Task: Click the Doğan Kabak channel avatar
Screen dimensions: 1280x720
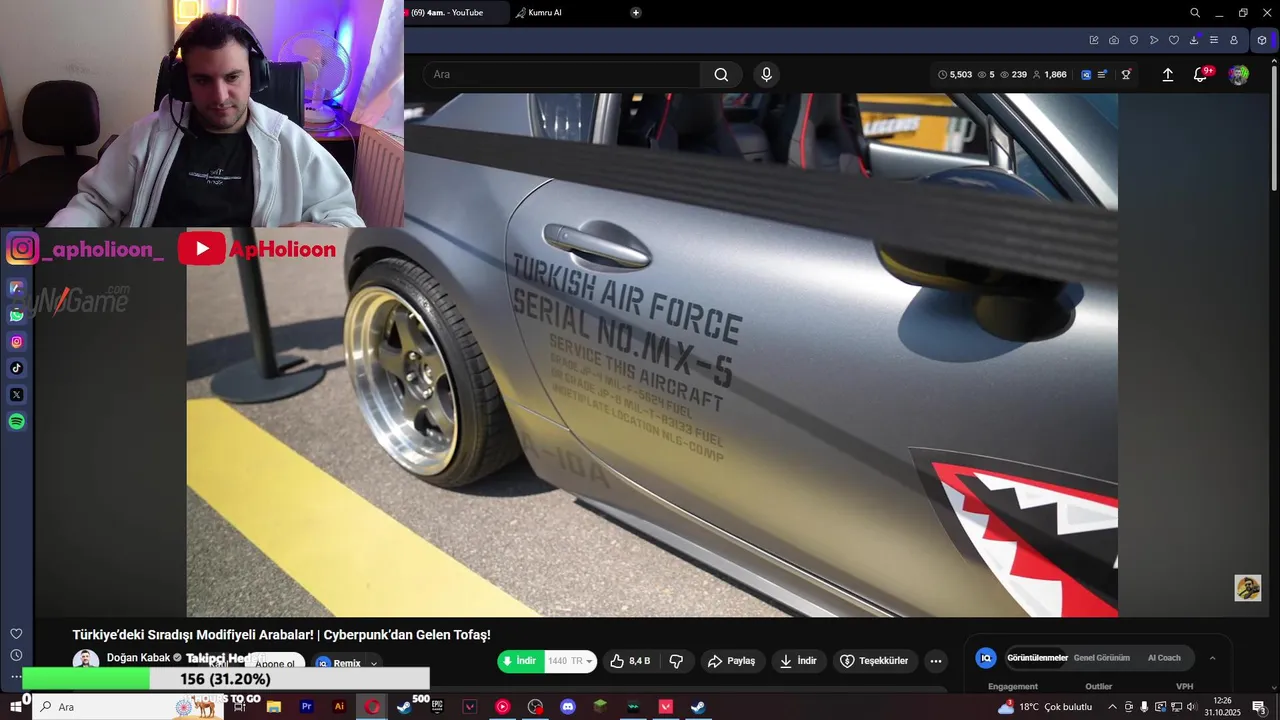Action: click(86, 660)
